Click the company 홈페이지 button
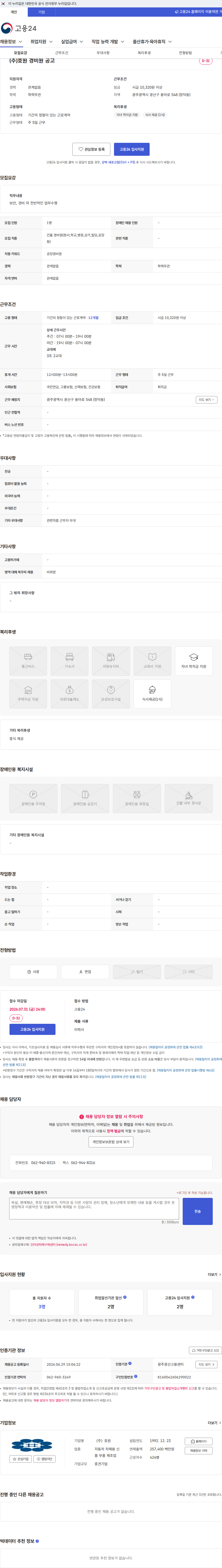Viewport: 222px width, 1568px height. click(x=199, y=1441)
